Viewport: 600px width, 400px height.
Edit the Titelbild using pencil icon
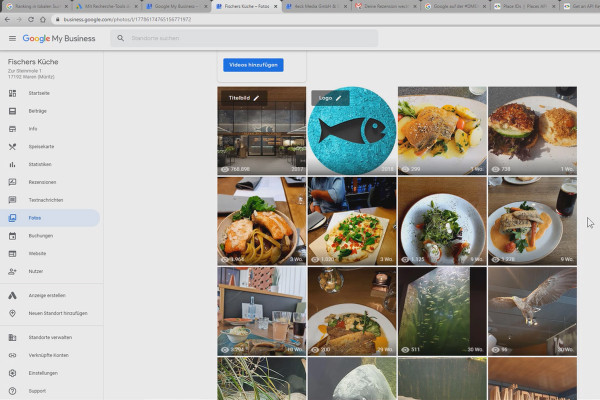[x=256, y=98]
